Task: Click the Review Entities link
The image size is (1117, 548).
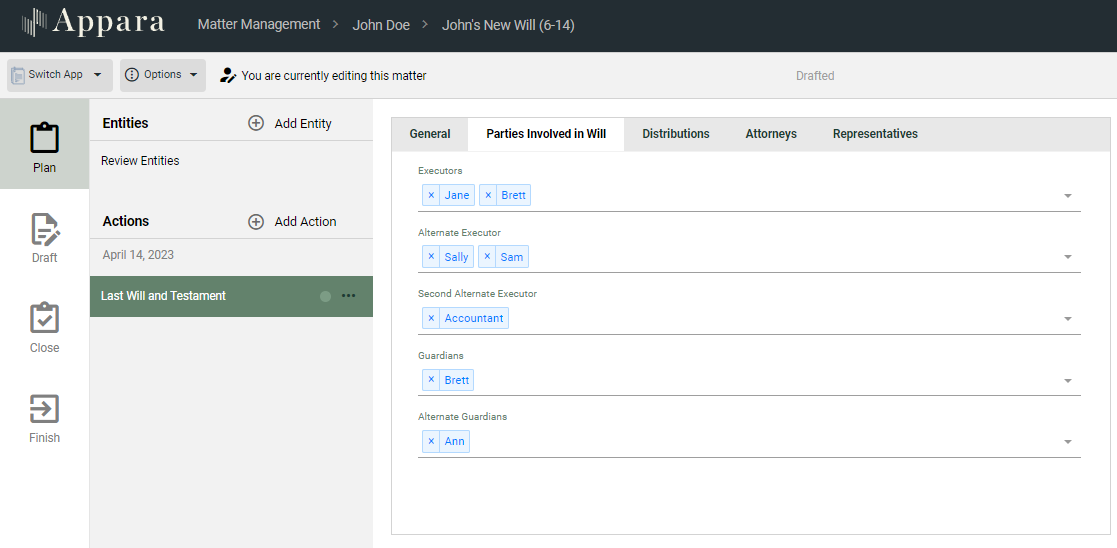Action: click(140, 161)
